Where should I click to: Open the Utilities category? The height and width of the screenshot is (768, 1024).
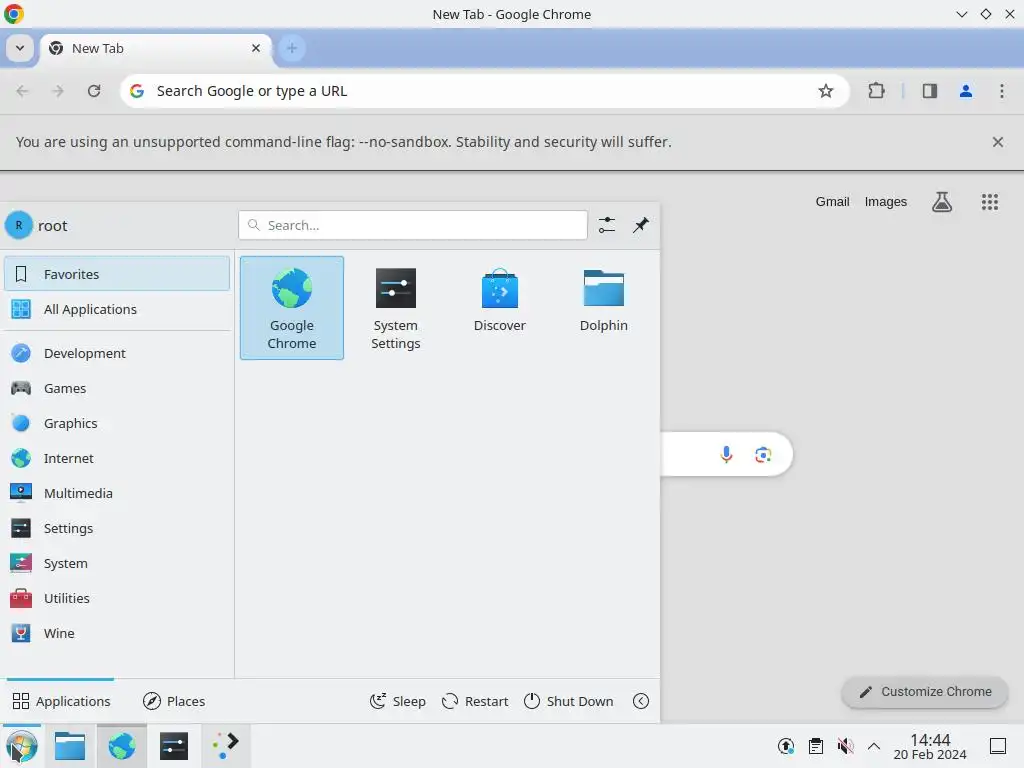coord(117,598)
